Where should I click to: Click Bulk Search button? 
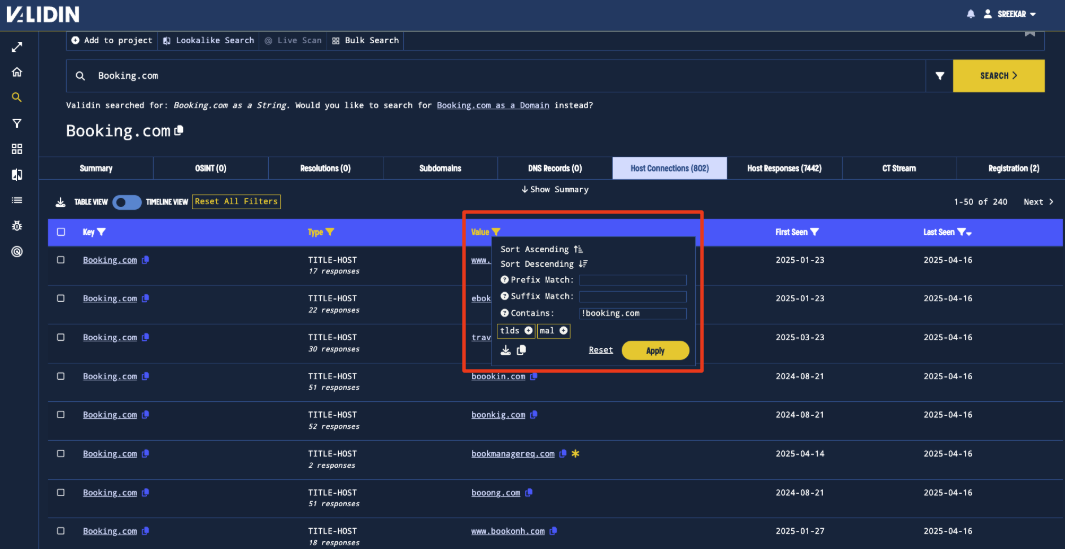[x=365, y=40]
